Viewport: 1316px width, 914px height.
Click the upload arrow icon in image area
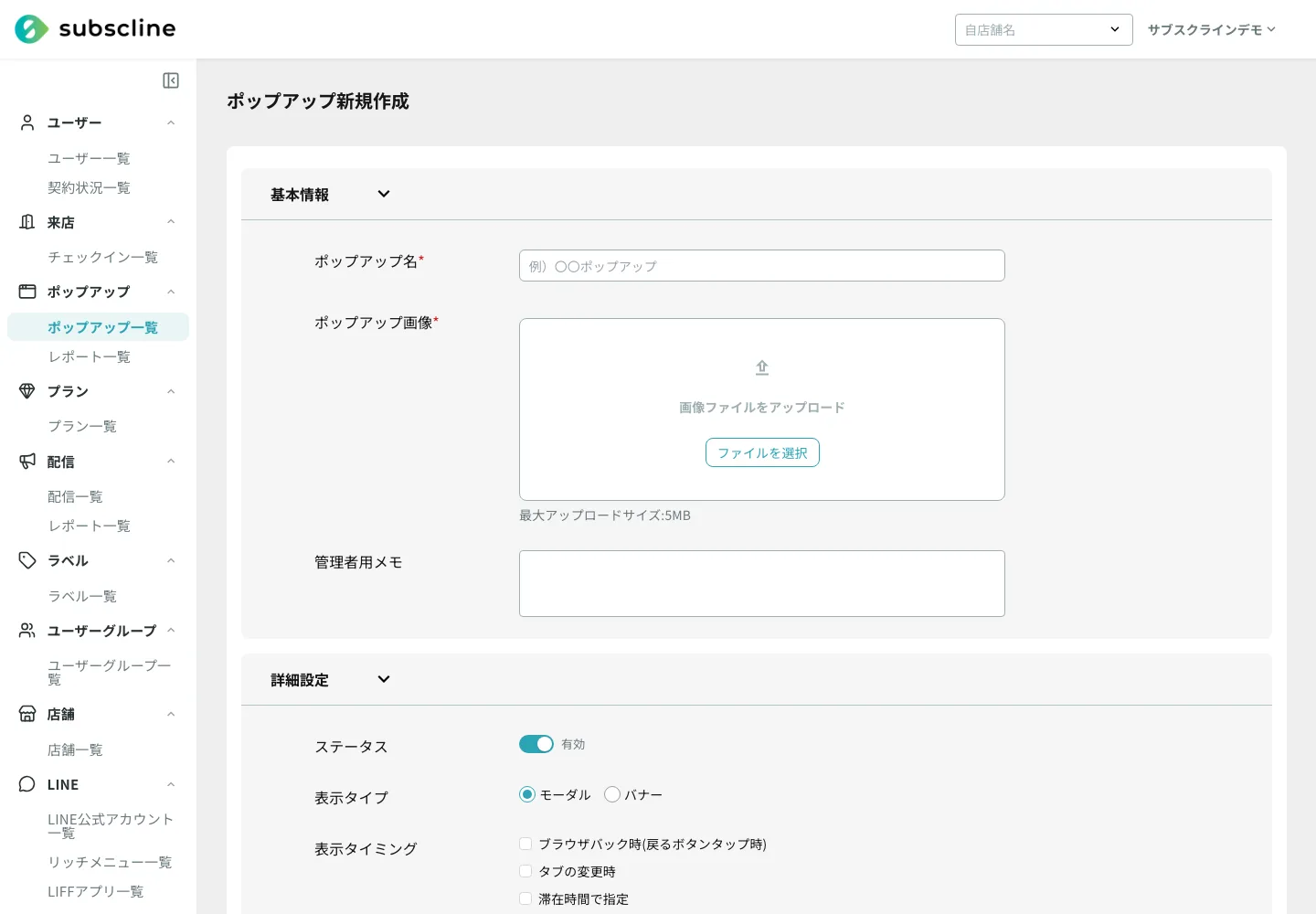[x=762, y=367]
